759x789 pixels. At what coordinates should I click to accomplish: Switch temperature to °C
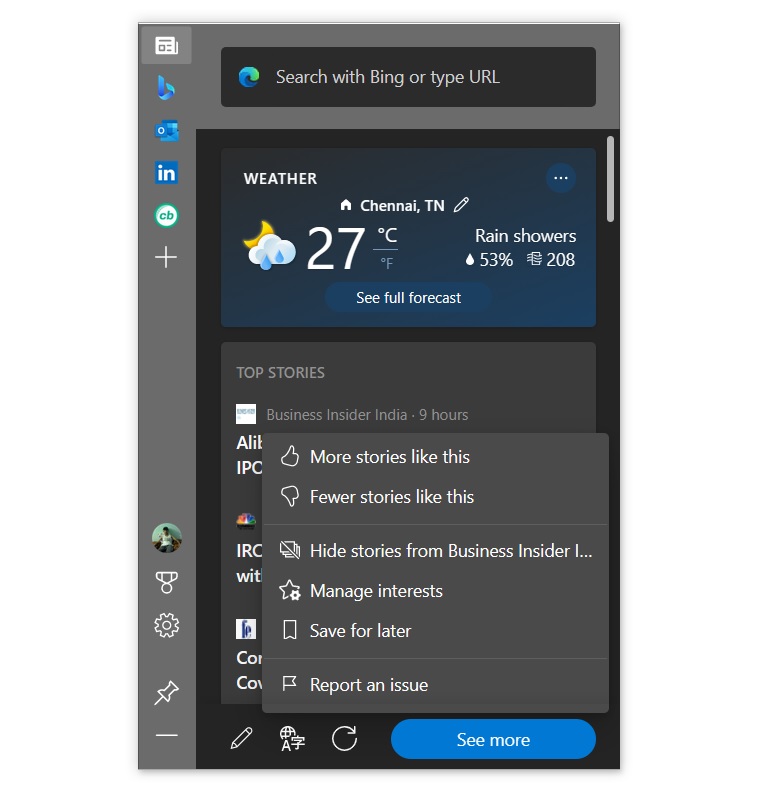[x=387, y=234]
